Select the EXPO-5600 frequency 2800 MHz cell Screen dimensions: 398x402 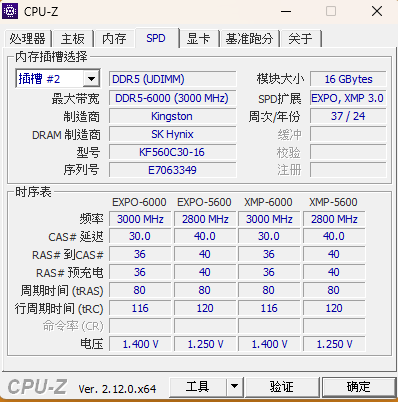click(x=205, y=219)
